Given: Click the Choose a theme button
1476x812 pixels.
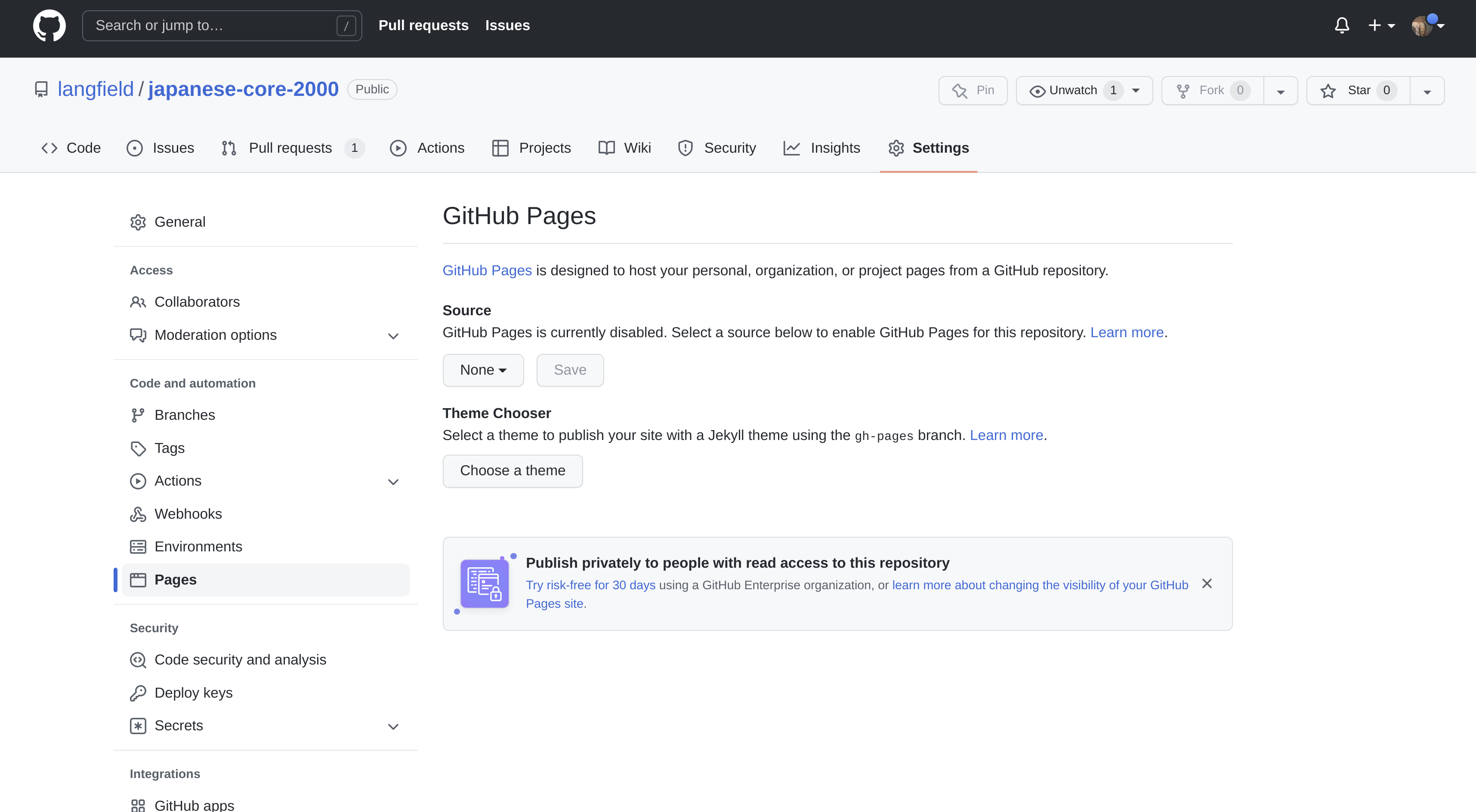Looking at the screenshot, I should [x=513, y=471].
